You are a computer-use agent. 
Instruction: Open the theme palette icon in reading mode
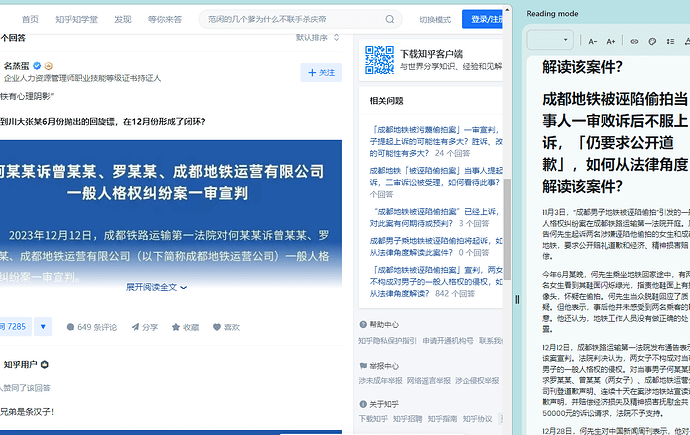pos(652,41)
